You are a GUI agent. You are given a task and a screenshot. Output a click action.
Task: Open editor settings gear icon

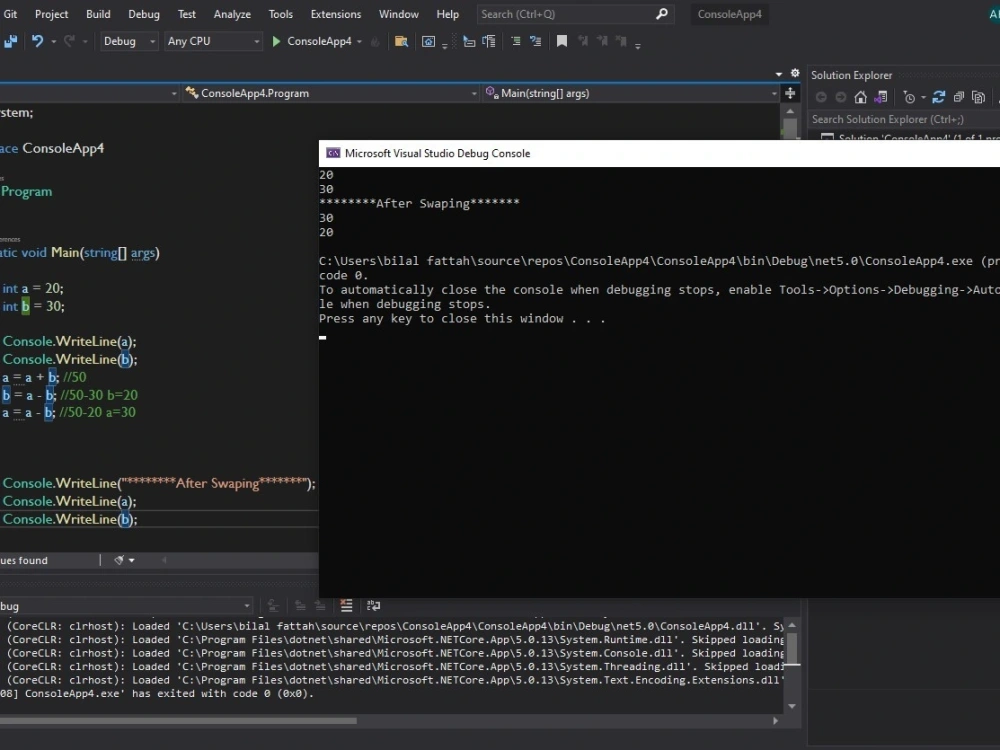click(795, 73)
